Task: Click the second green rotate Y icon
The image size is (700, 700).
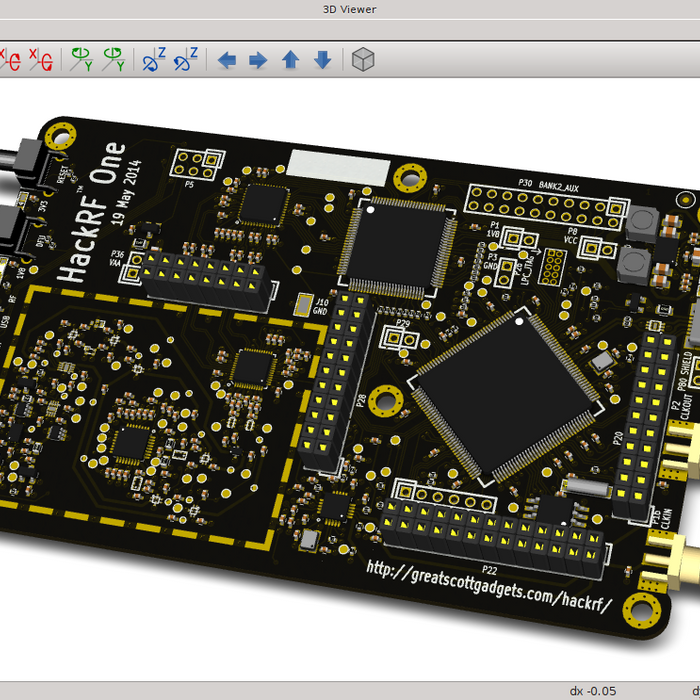Action: 114,59
